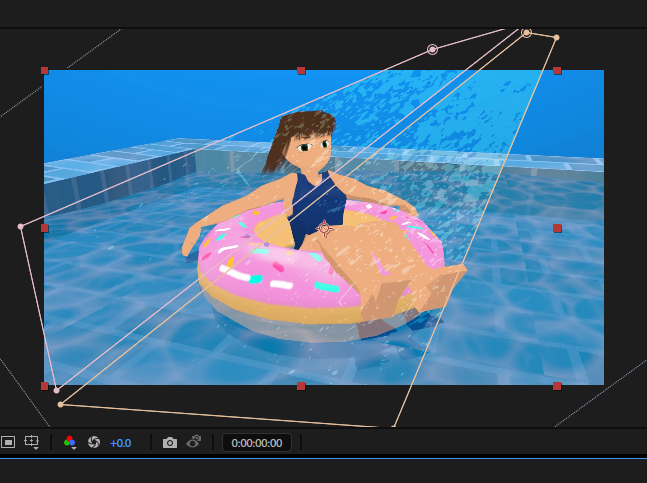
Task: Click the bottom-left red layer handle
Action: (x=45, y=386)
